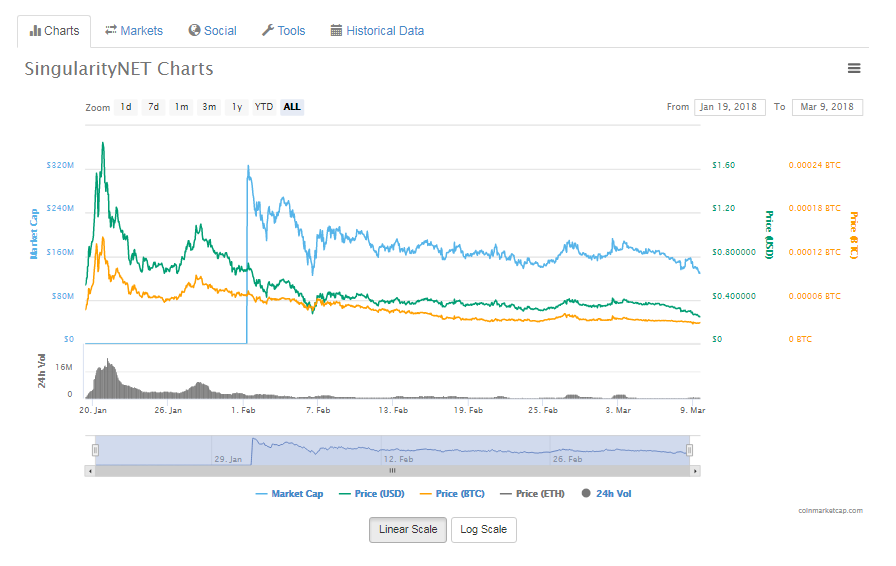Image resolution: width=896 pixels, height=566 pixels.
Task: Click the wrench icon beside Tools
Action: [x=268, y=30]
